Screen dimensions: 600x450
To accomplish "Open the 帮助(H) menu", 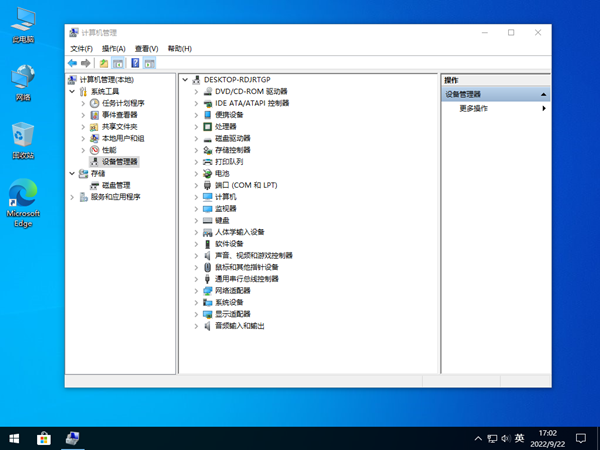I will [179, 49].
